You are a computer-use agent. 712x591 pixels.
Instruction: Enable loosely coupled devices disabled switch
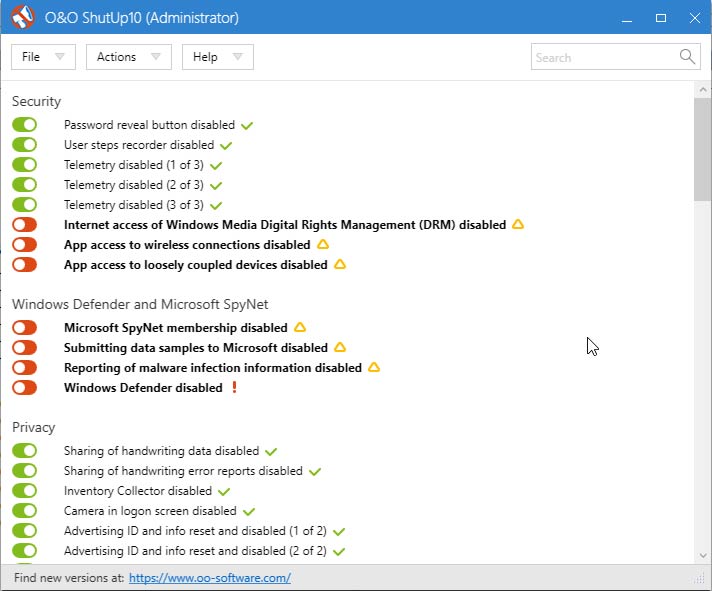click(25, 264)
